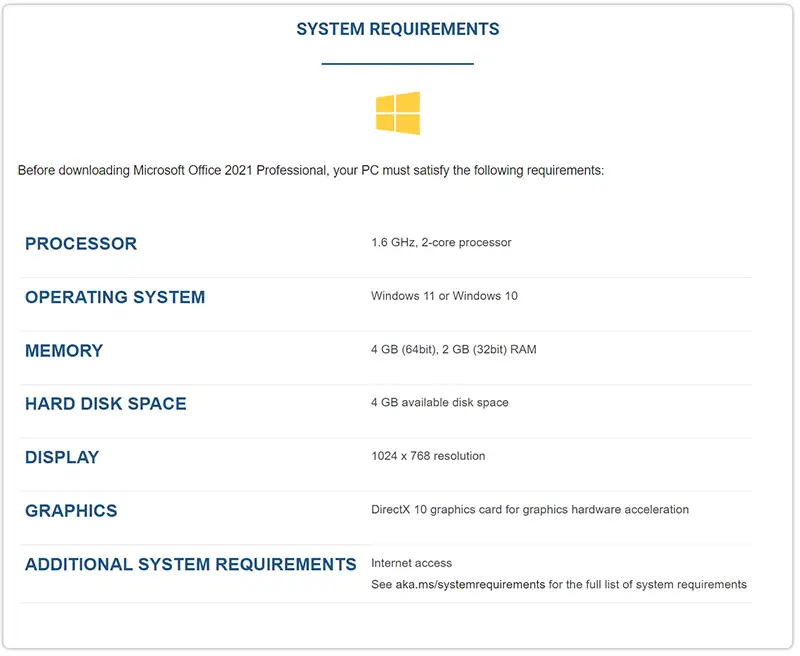Click the '4 GB (64bit), 2 GB (32bit) RAM' text
This screenshot has height=656, width=800.
[x=453, y=349]
